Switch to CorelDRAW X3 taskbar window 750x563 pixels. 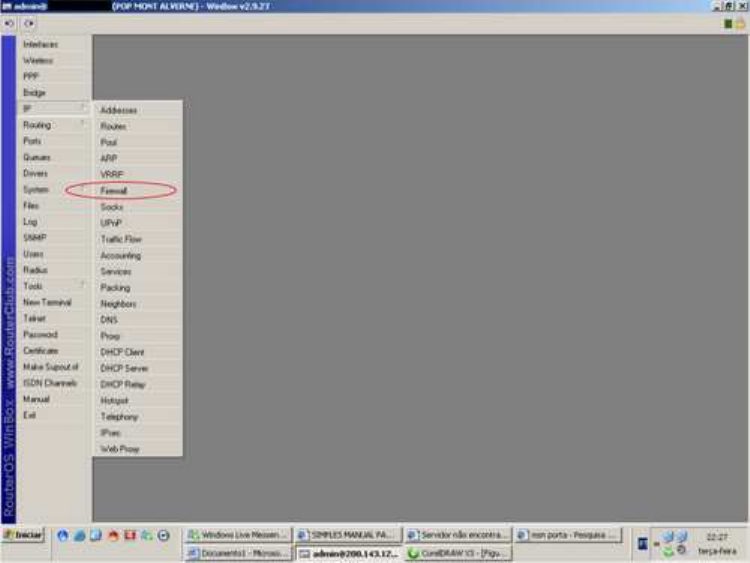[457, 553]
